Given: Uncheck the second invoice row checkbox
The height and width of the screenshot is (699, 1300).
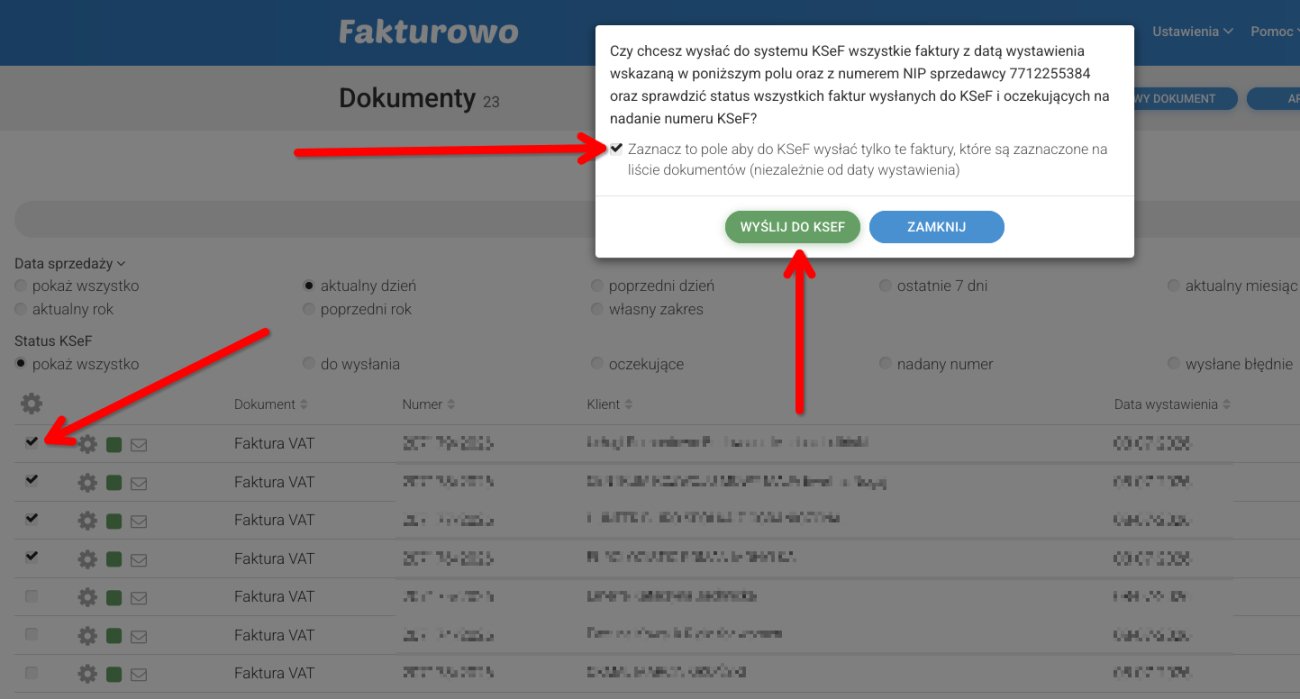Looking at the screenshot, I should click(31, 480).
